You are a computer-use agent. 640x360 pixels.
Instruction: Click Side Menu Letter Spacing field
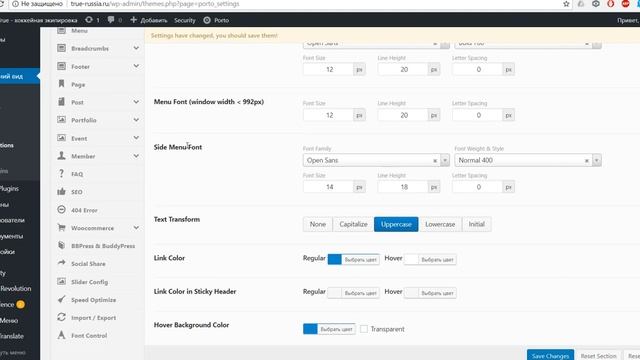coord(478,187)
